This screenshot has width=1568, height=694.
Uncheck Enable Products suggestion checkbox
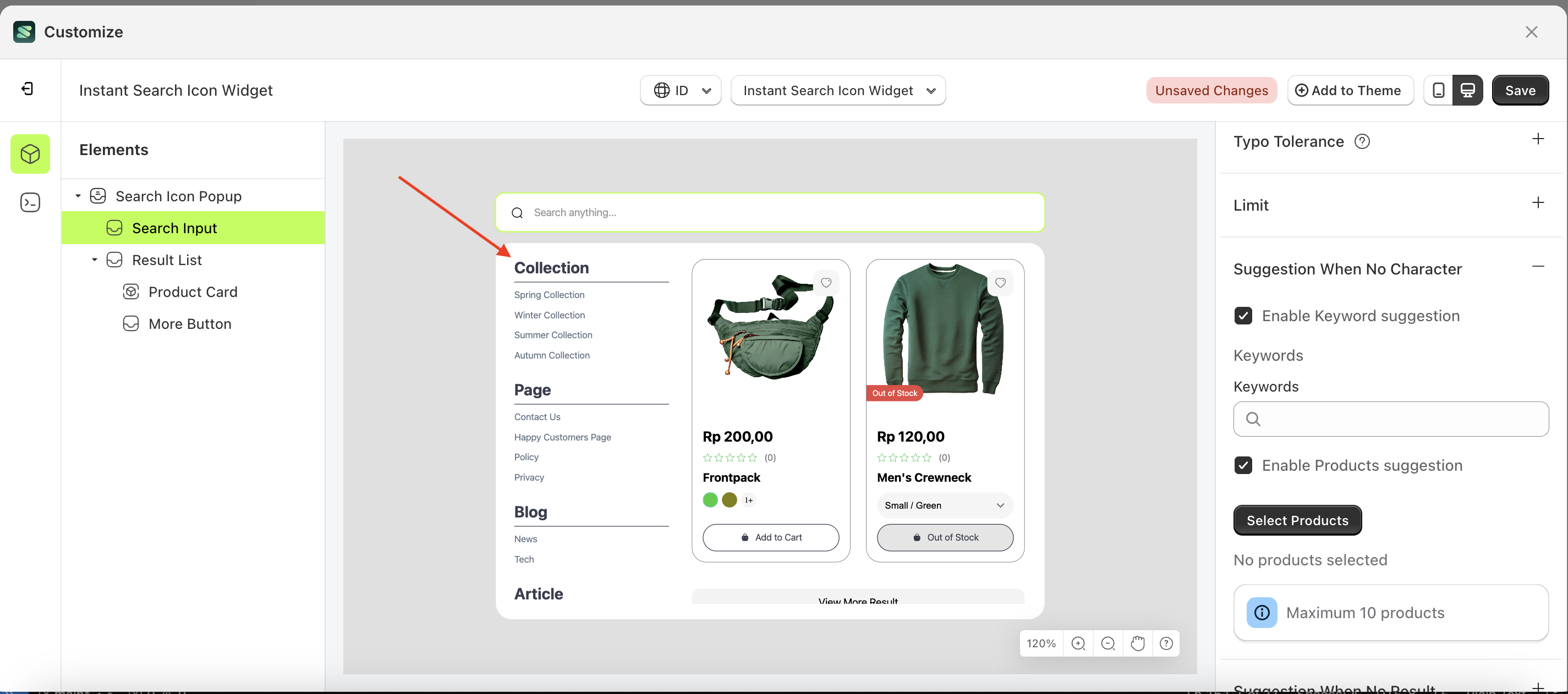(x=1243, y=465)
